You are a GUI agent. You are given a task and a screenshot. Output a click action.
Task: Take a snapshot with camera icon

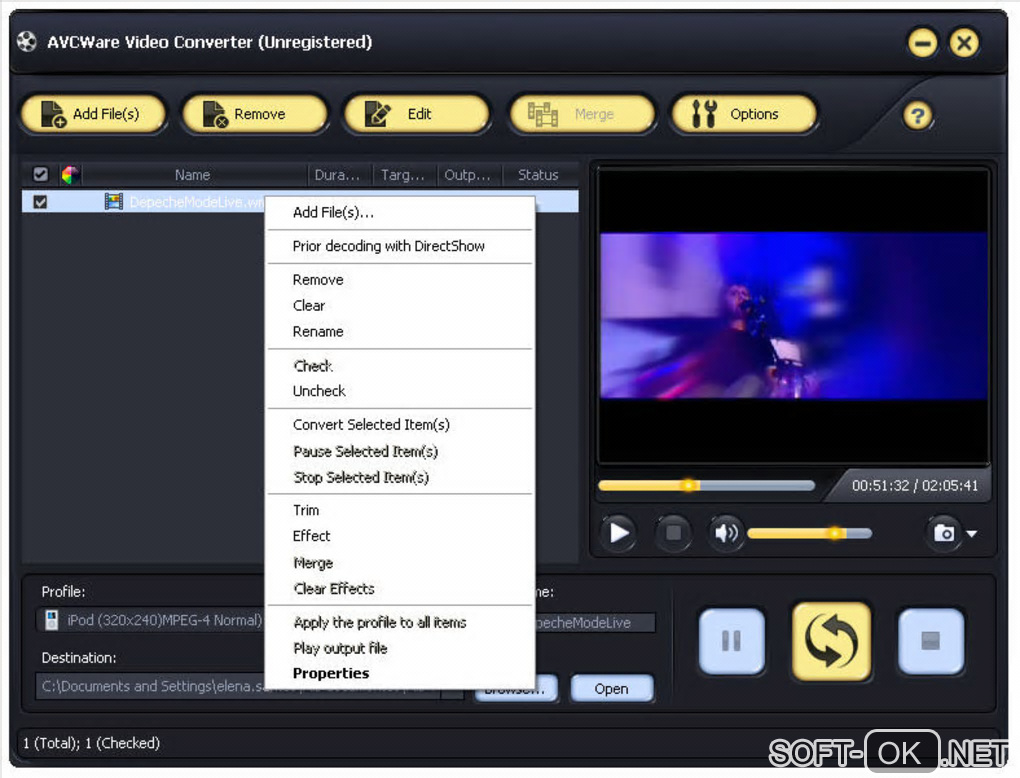click(x=943, y=533)
